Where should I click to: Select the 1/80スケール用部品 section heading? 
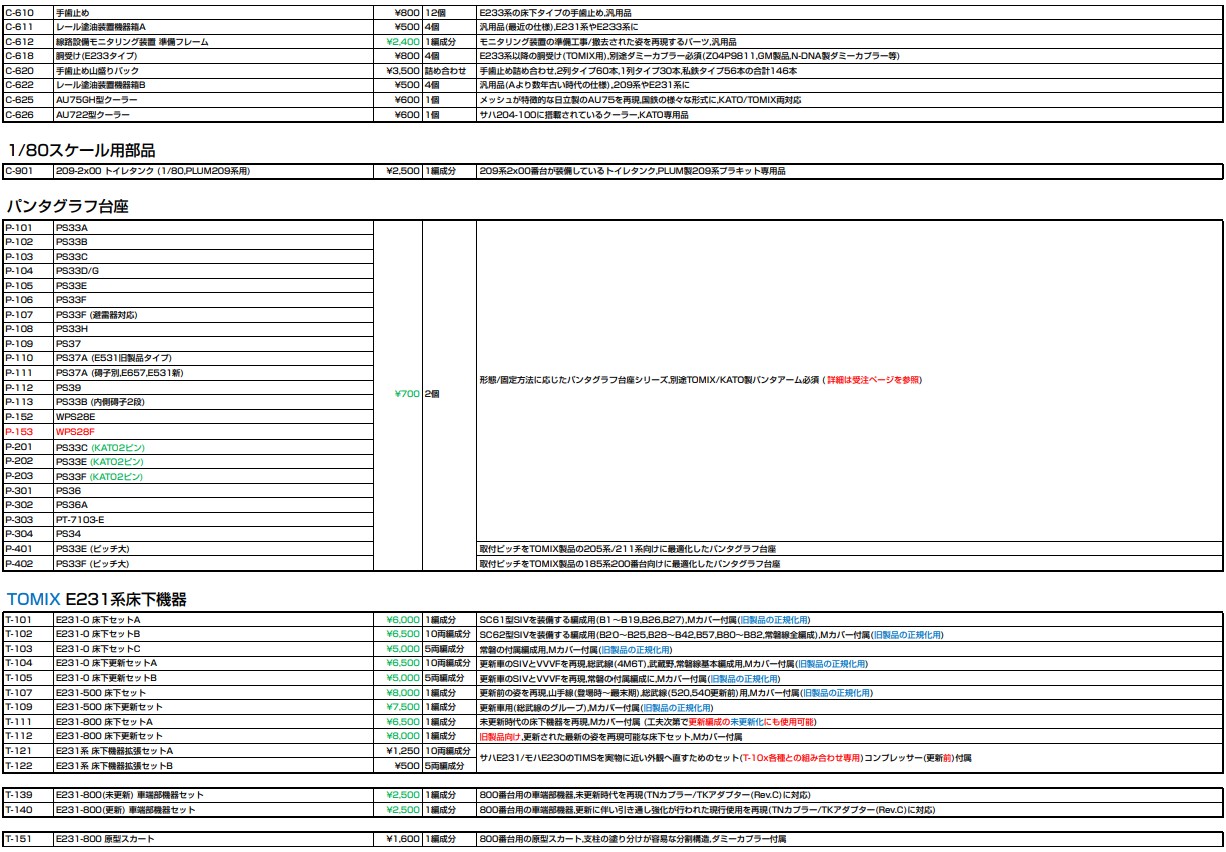tap(81, 151)
